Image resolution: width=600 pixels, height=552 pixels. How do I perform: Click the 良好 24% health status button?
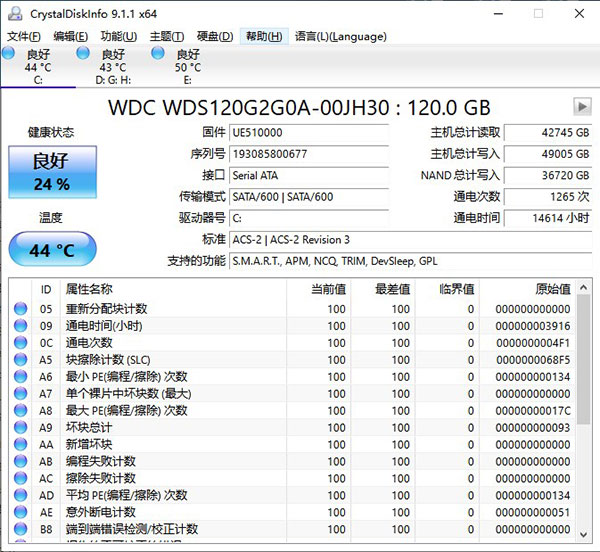click(x=52, y=171)
